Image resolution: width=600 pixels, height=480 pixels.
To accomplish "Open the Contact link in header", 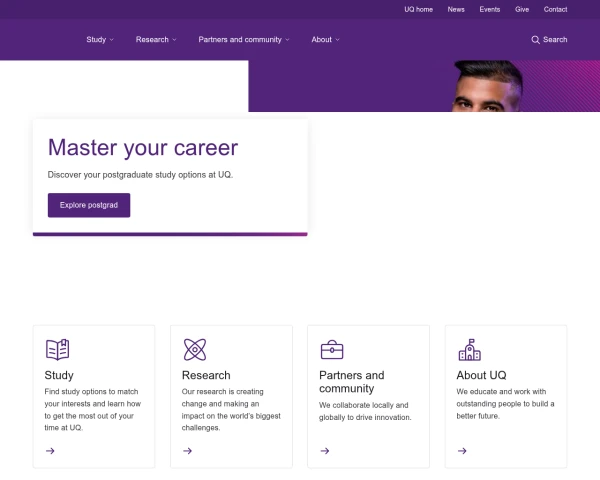I will click(555, 9).
